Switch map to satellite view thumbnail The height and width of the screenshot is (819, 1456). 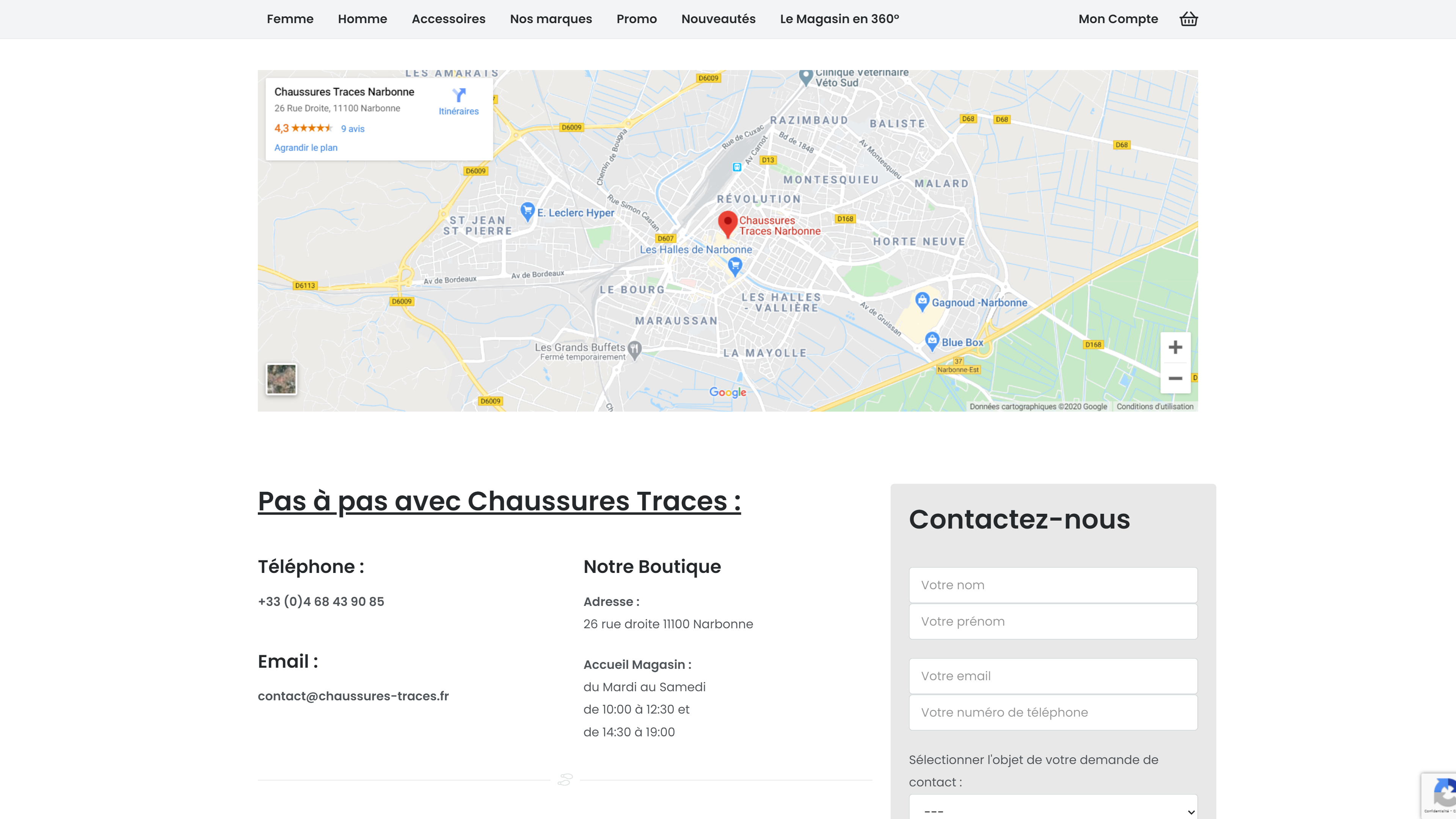281,379
